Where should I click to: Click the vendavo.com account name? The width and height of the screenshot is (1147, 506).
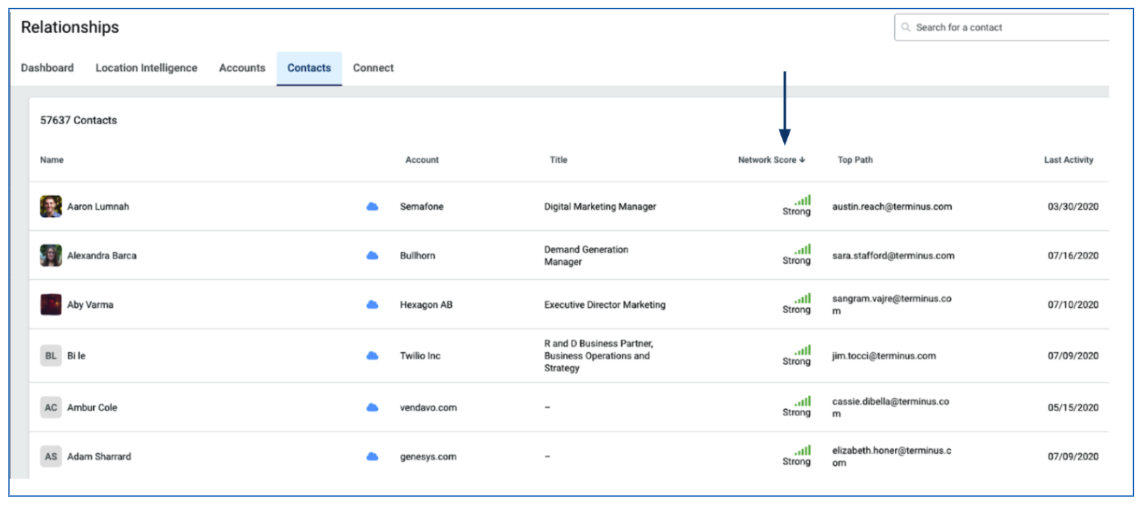429,407
